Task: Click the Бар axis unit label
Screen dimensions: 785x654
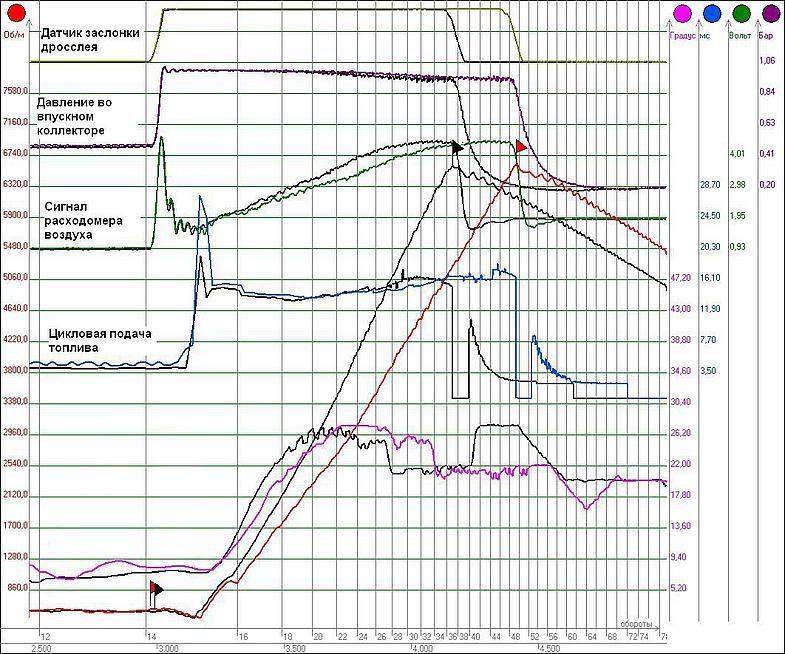Action: pyautogui.click(x=766, y=34)
